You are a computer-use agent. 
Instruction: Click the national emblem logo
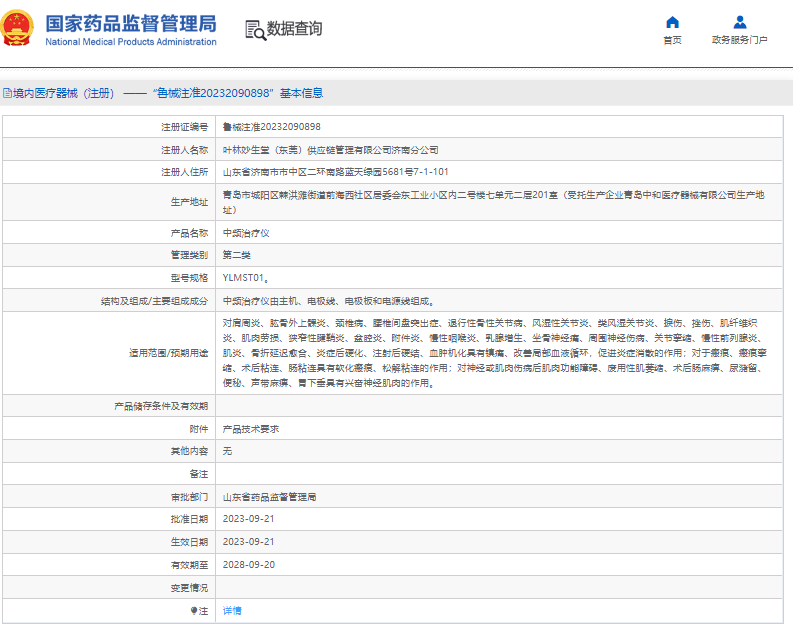point(17,28)
